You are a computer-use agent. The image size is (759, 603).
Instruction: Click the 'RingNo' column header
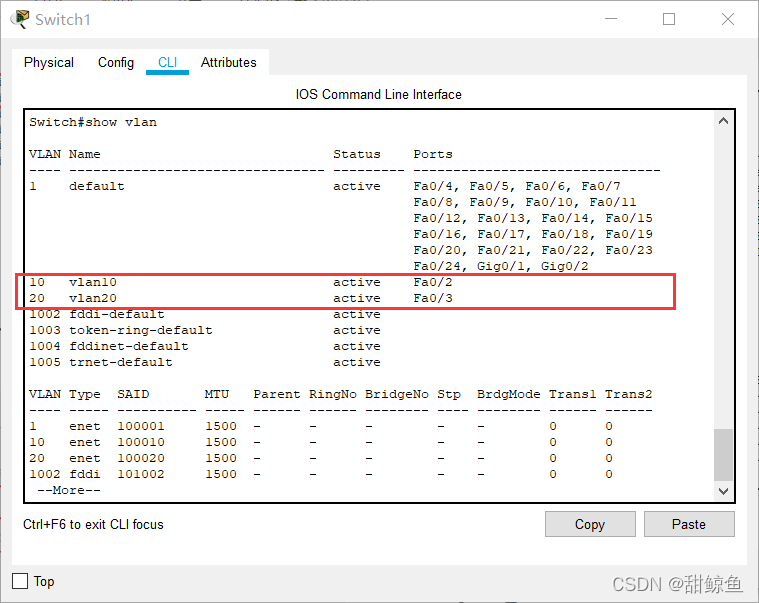point(333,394)
